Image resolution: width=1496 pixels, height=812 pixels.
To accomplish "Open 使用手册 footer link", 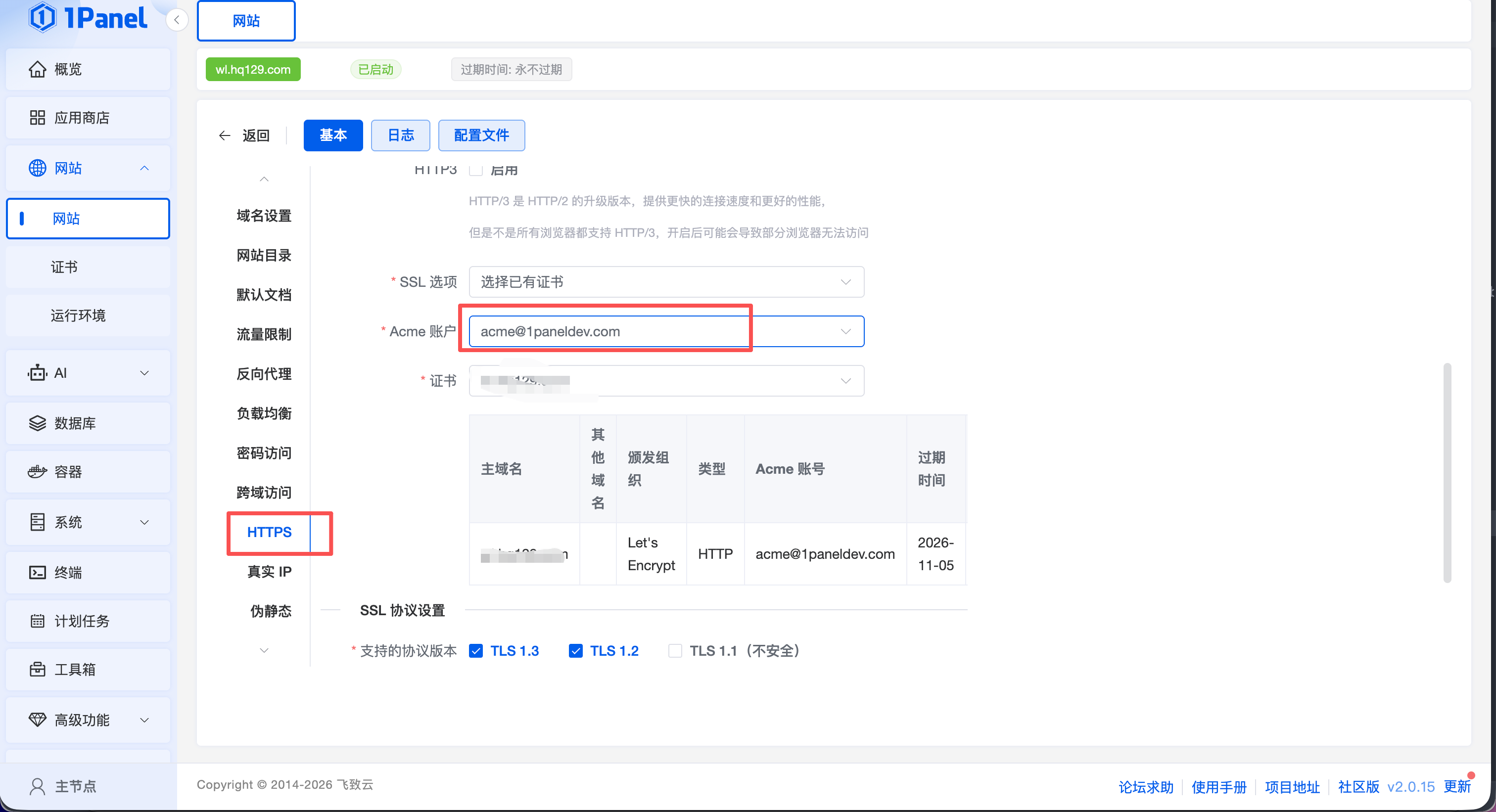I will point(1219,787).
